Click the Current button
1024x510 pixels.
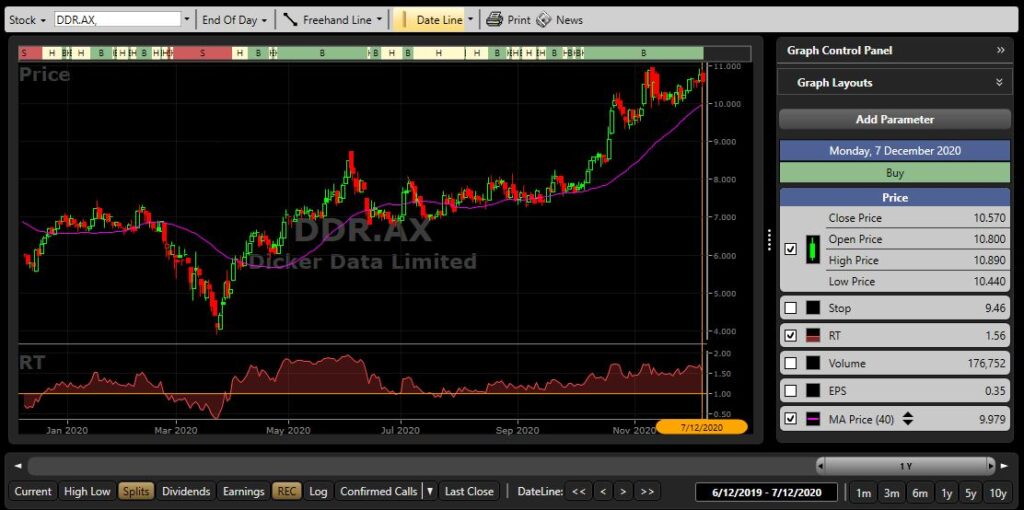pos(33,491)
